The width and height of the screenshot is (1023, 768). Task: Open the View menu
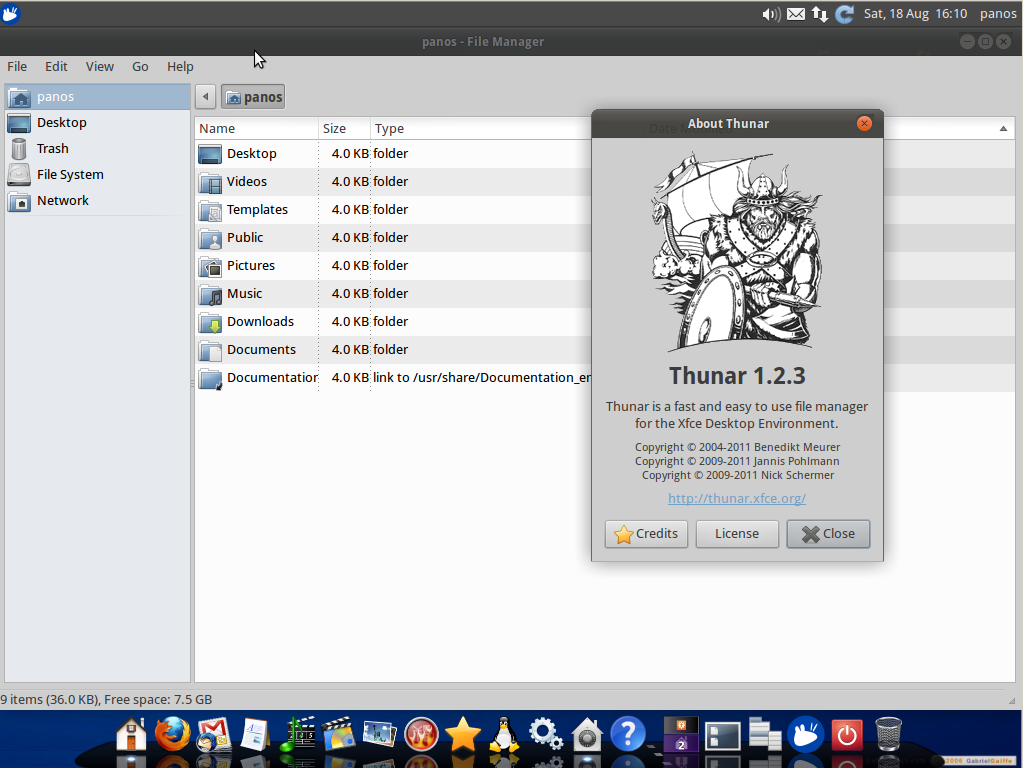[100, 67]
